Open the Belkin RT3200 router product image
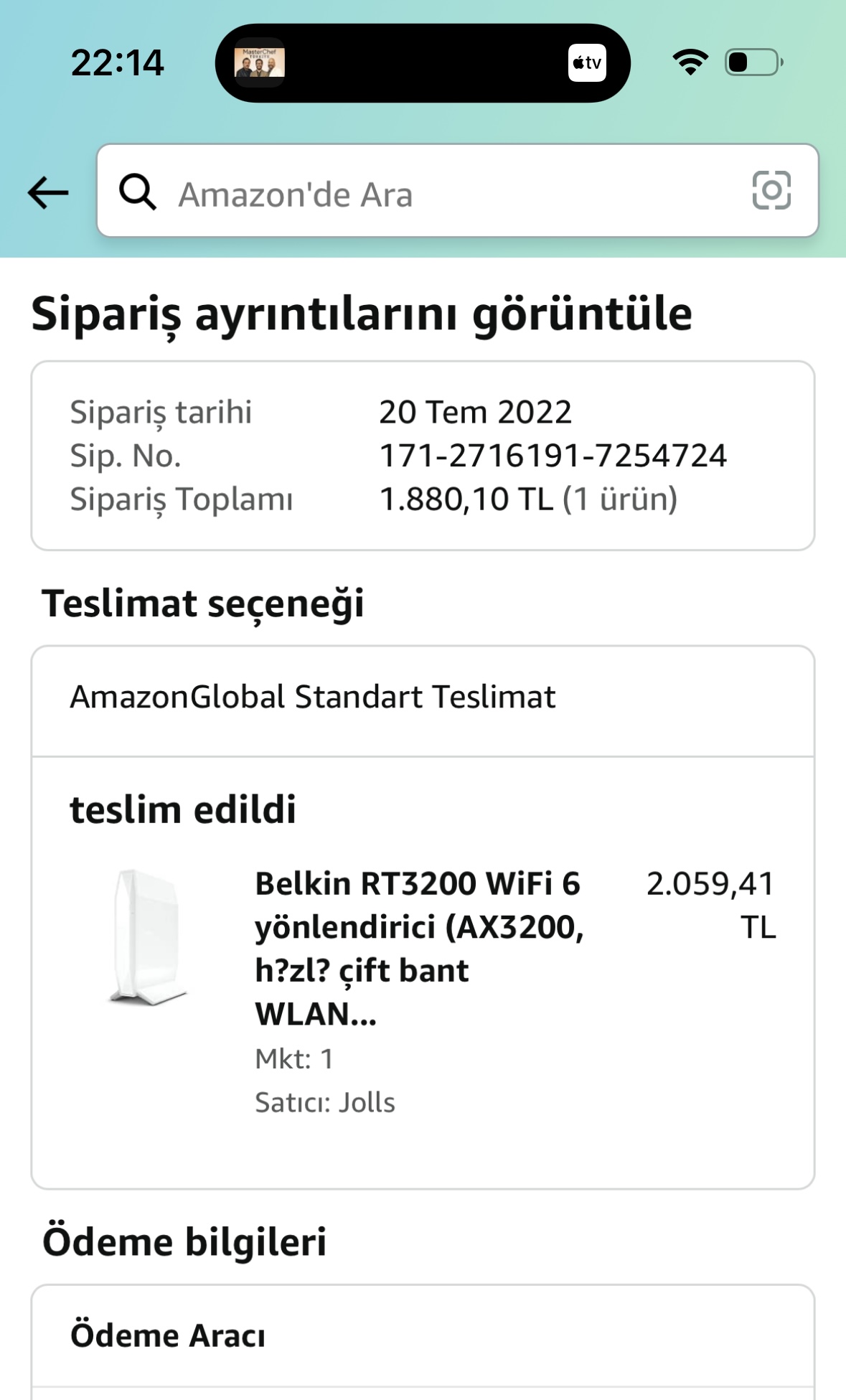 [x=148, y=936]
